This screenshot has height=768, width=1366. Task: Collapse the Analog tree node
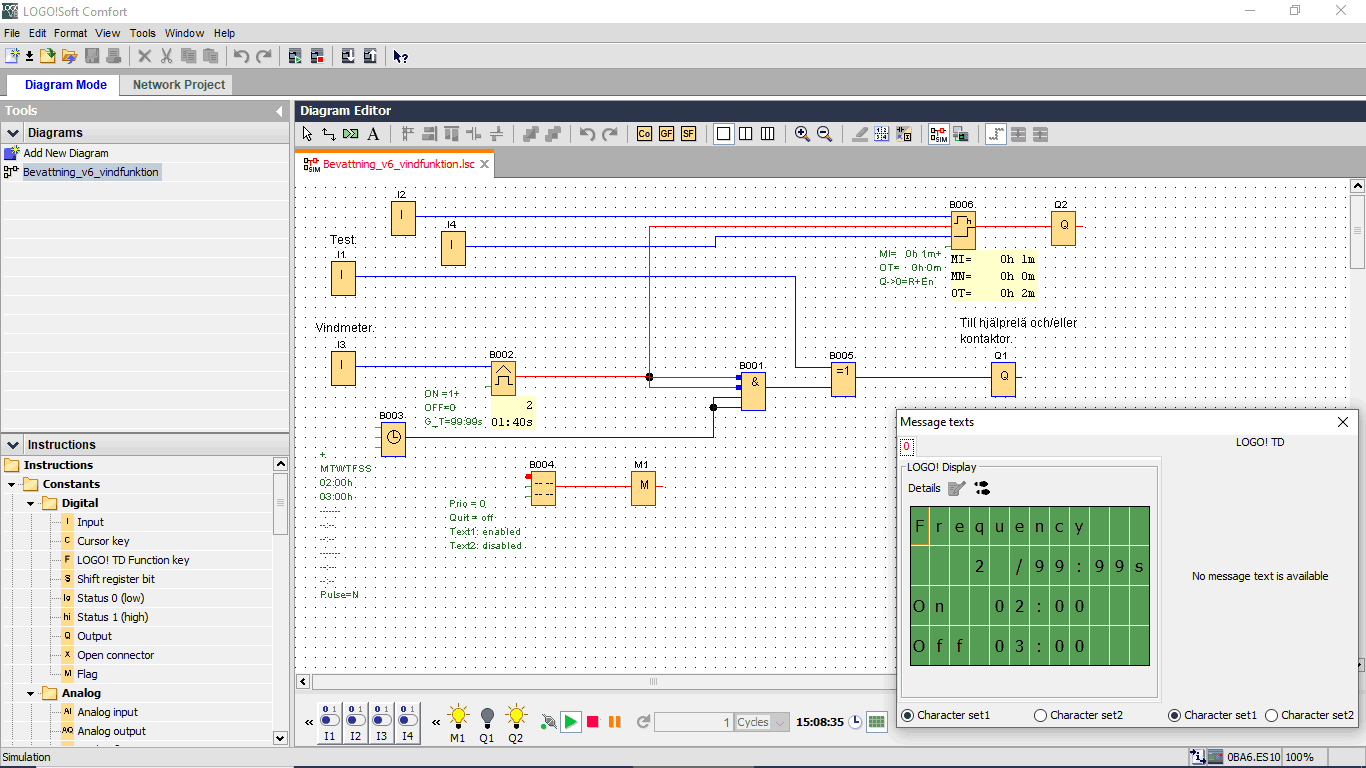click(x=31, y=693)
